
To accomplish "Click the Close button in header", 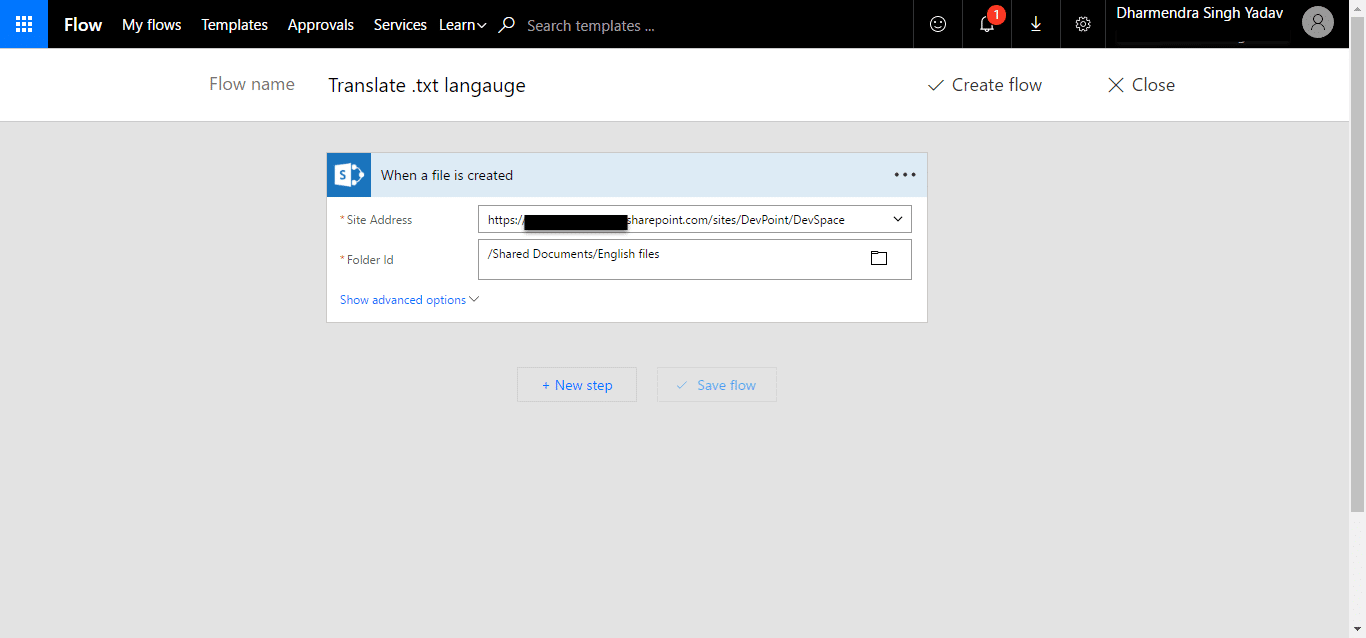I will coord(1141,85).
